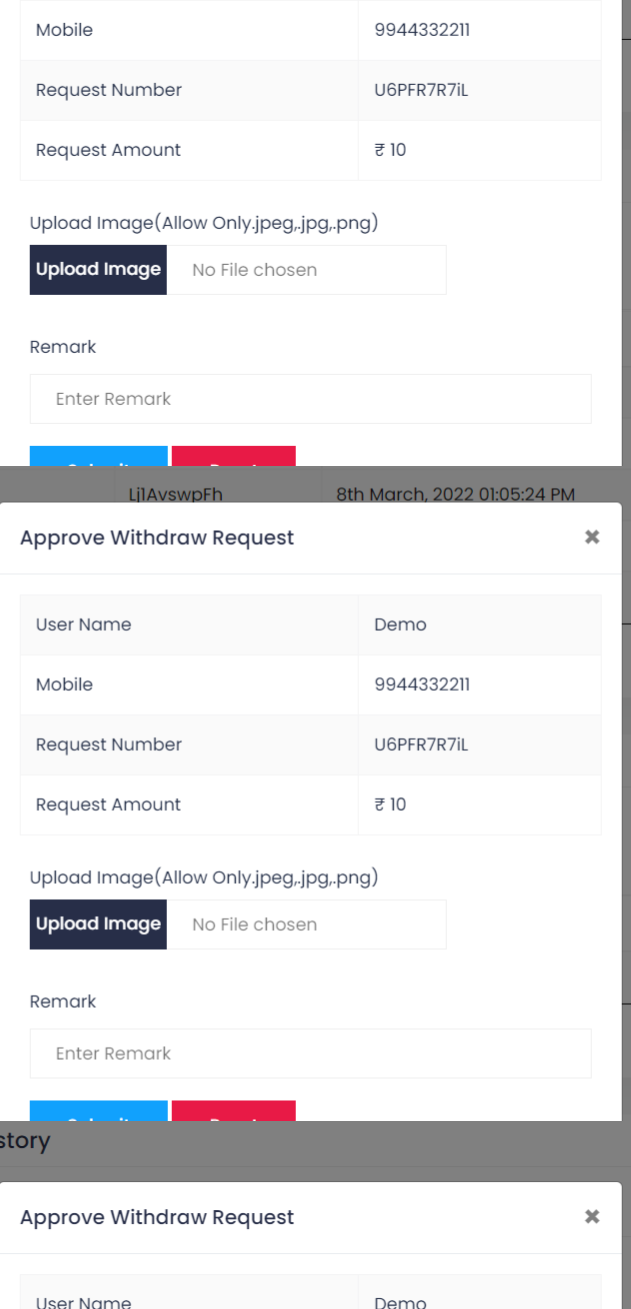Click the cut-off red Reset button above the 8th March row
Viewport: 631px width, 1309px height.
coord(234,456)
